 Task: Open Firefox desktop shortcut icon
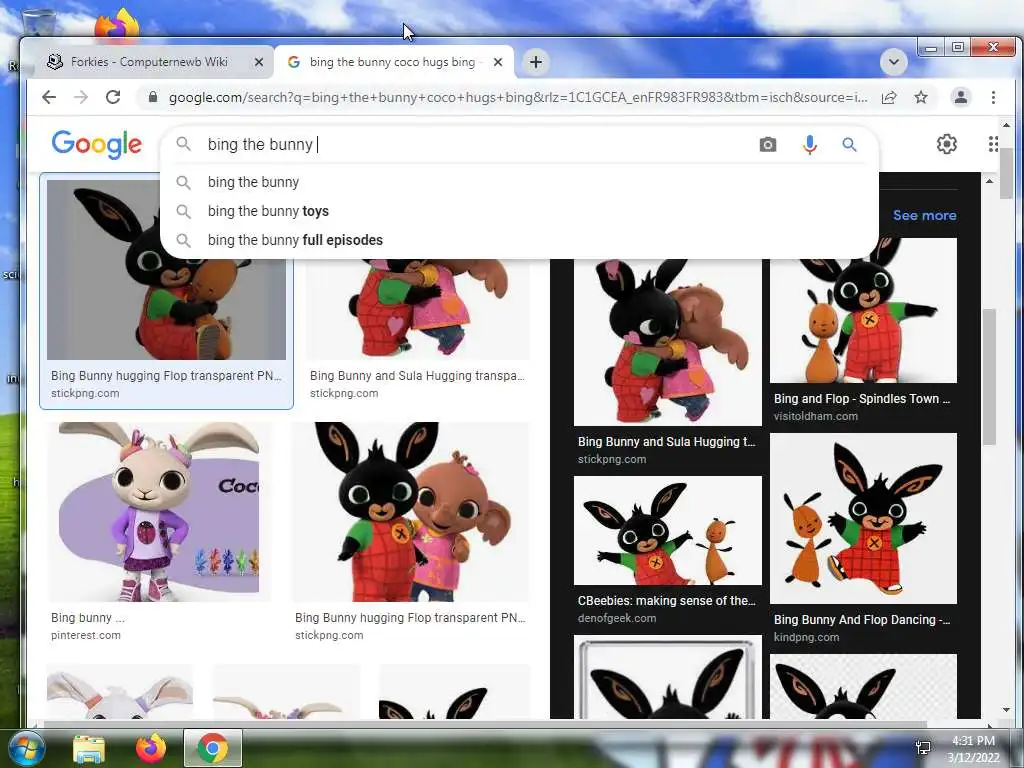[x=116, y=24]
